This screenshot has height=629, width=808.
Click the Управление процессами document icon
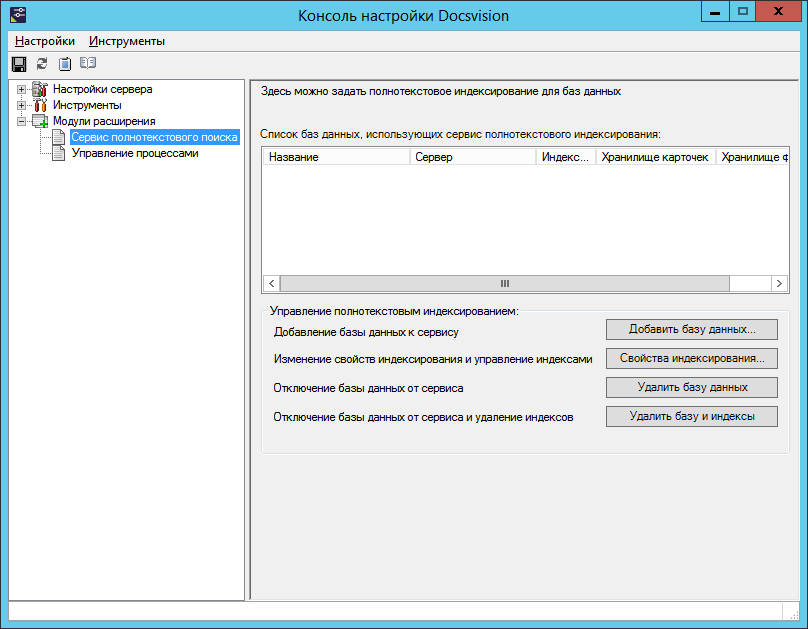59,154
